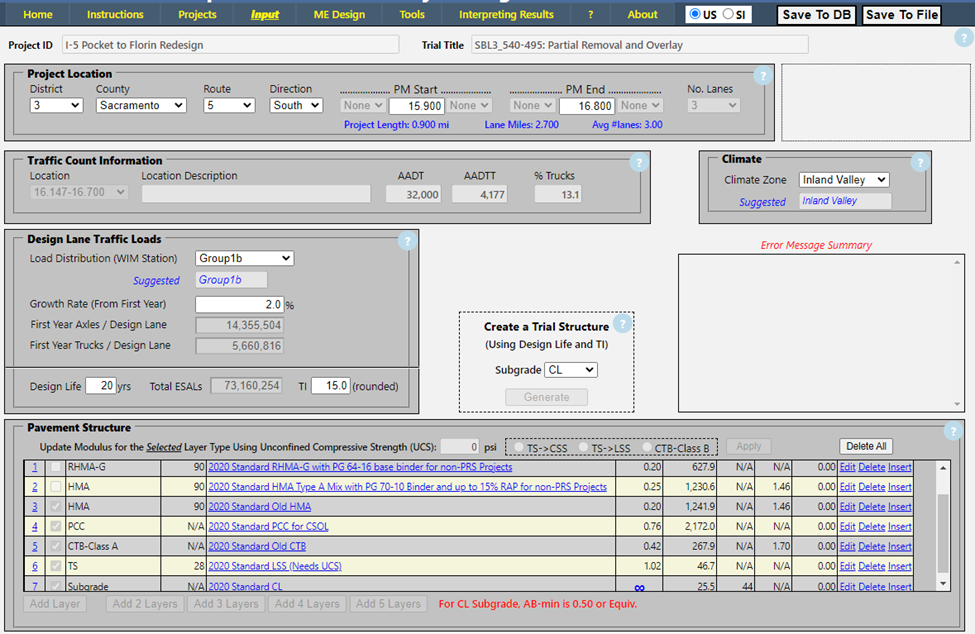Tick the checkbox for the RHMA-G layer
Screen dimensions: 975x634
point(56,467)
